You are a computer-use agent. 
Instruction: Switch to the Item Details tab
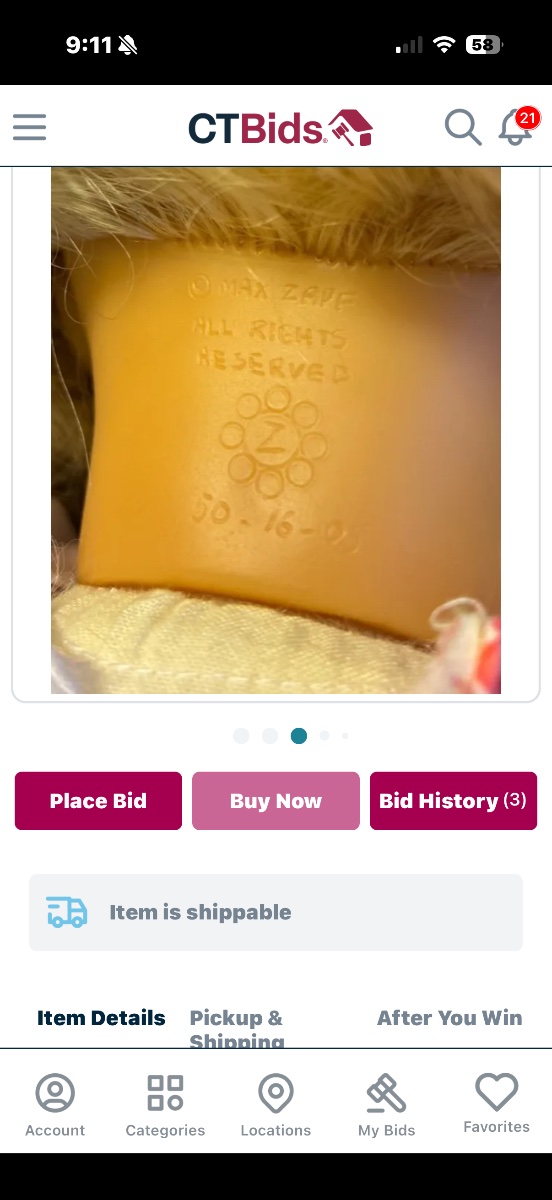[x=101, y=1018]
